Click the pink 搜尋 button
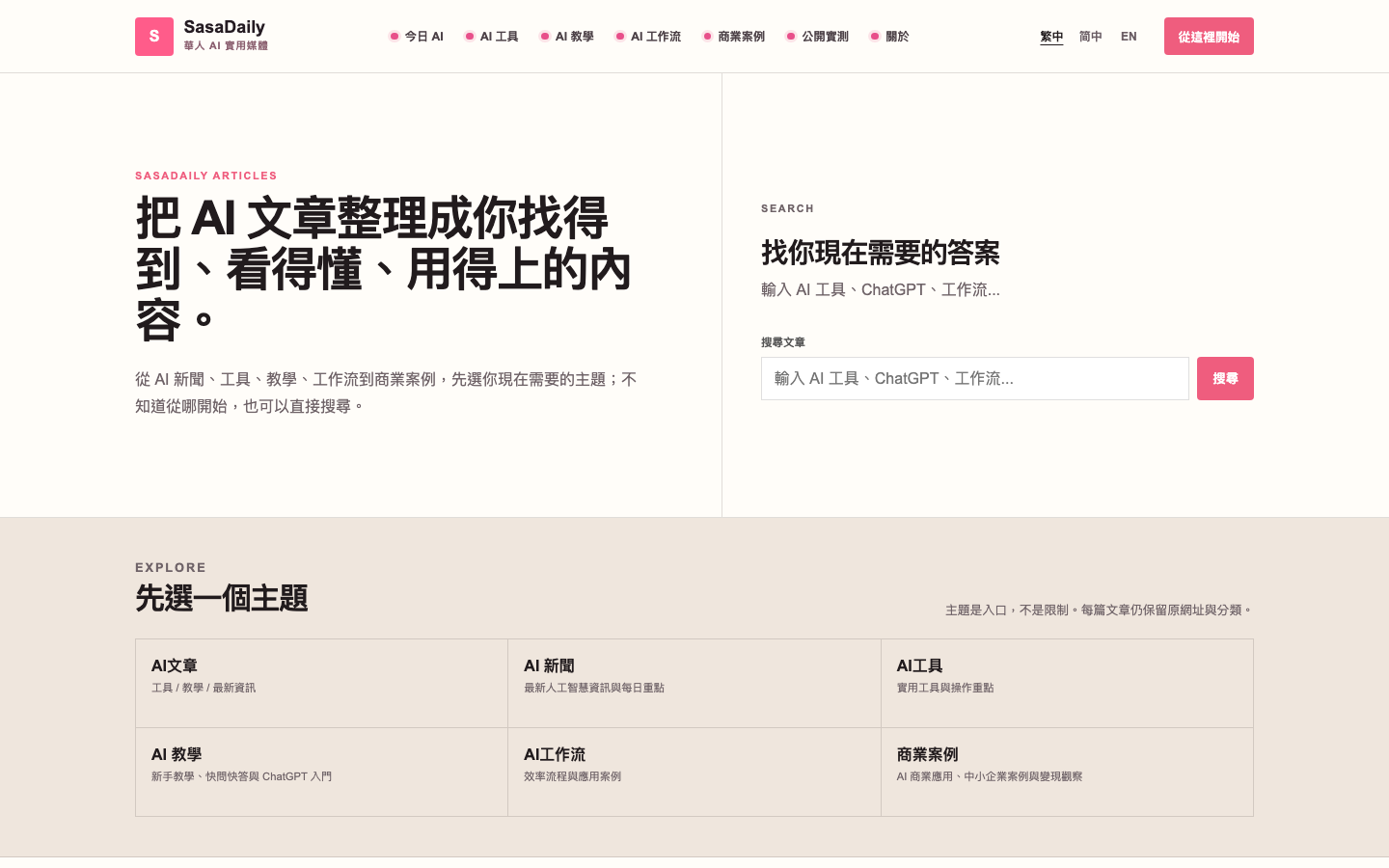1389x868 pixels. click(1225, 379)
